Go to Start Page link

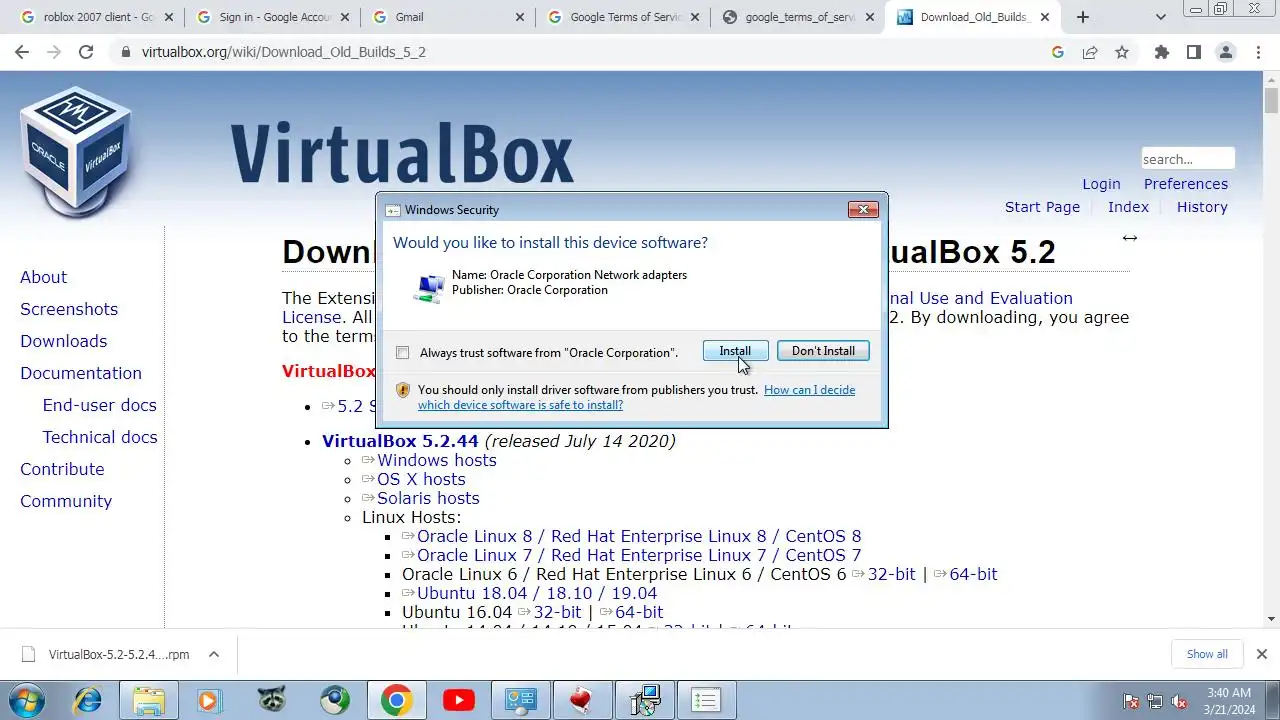coord(1042,207)
